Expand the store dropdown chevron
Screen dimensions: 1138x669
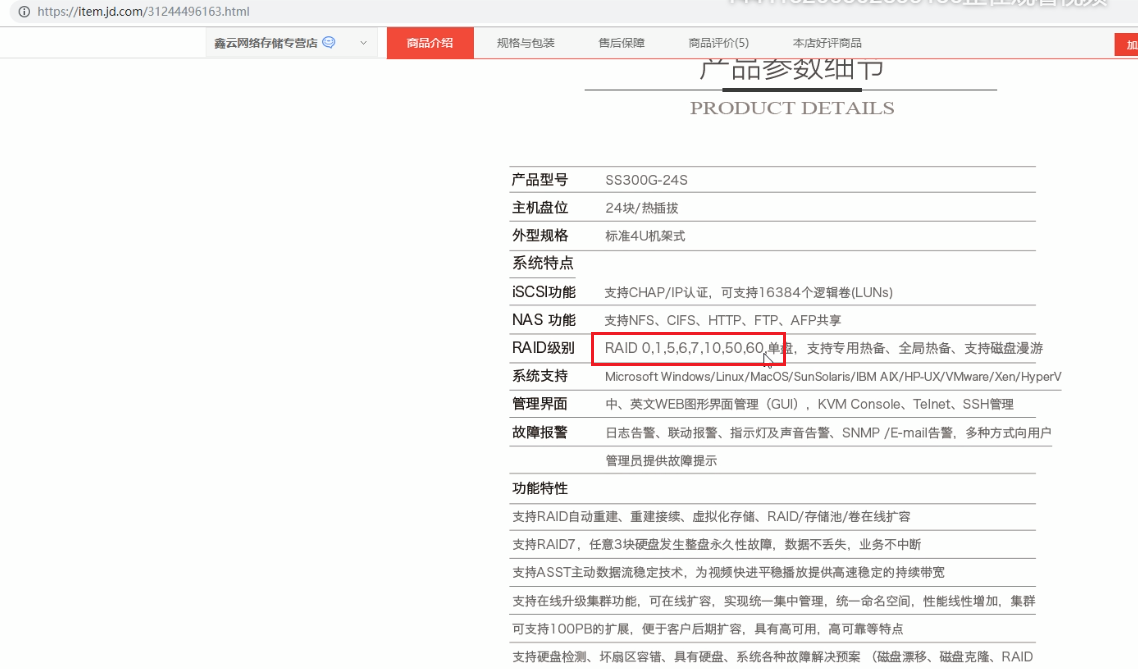363,43
